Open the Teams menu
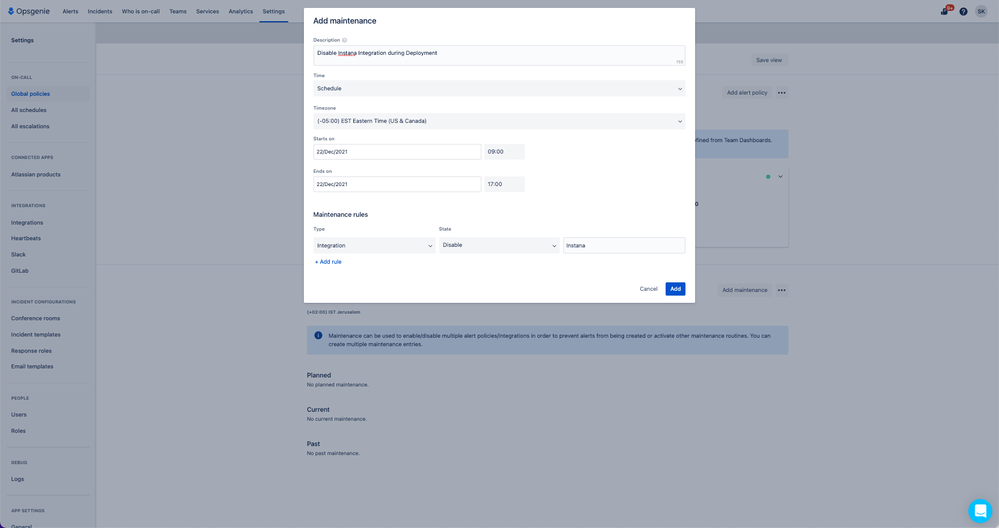Viewport: 999px width, 528px height. (178, 11)
